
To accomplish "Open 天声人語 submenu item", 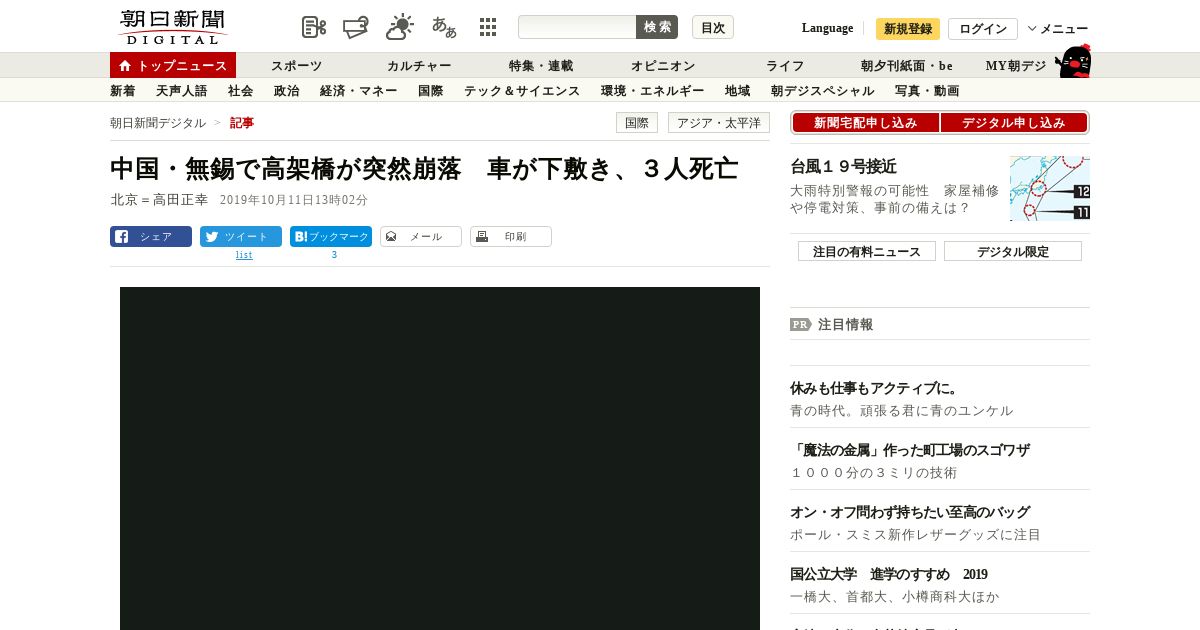I will point(182,91).
